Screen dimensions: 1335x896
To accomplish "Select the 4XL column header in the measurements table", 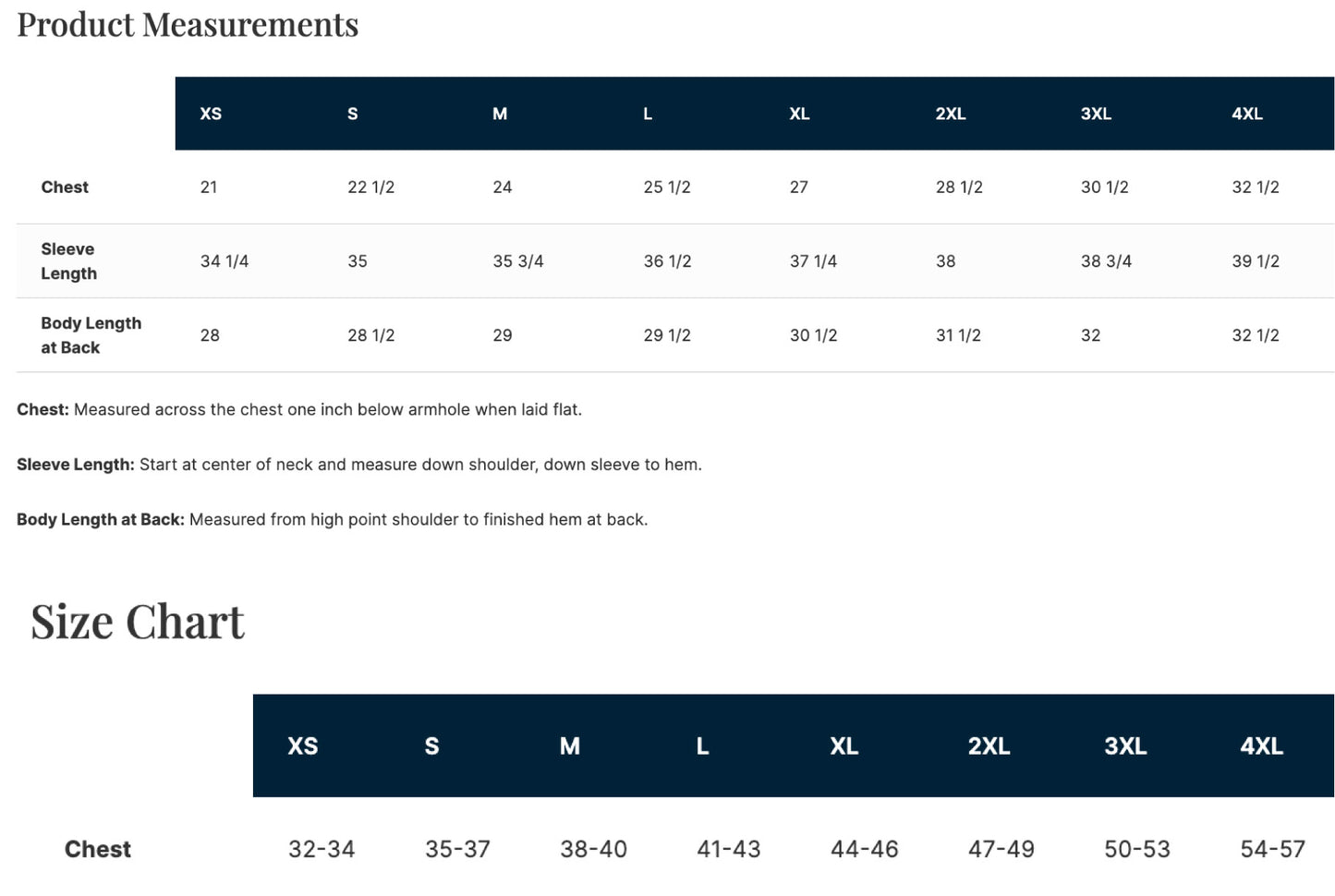I will [1247, 114].
